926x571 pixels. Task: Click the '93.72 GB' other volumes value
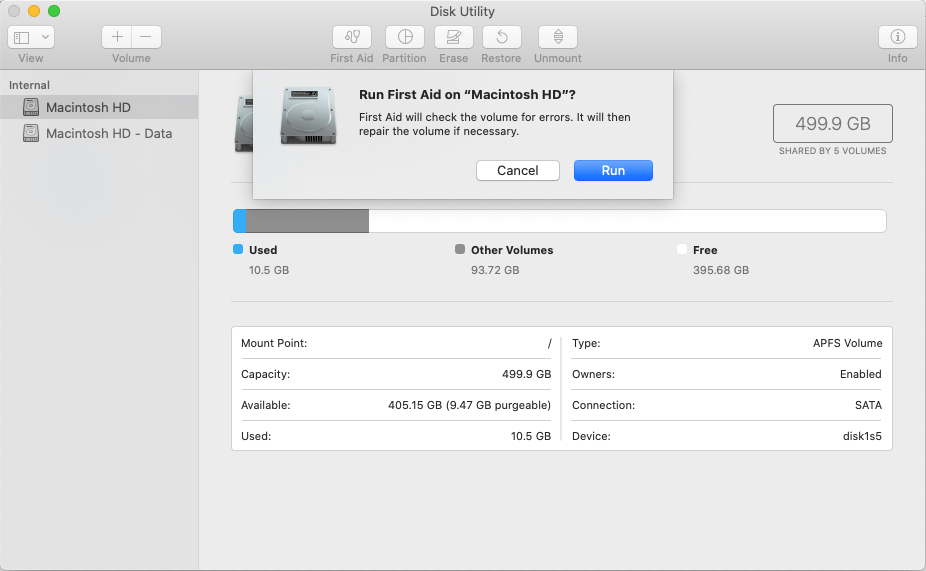(x=495, y=270)
